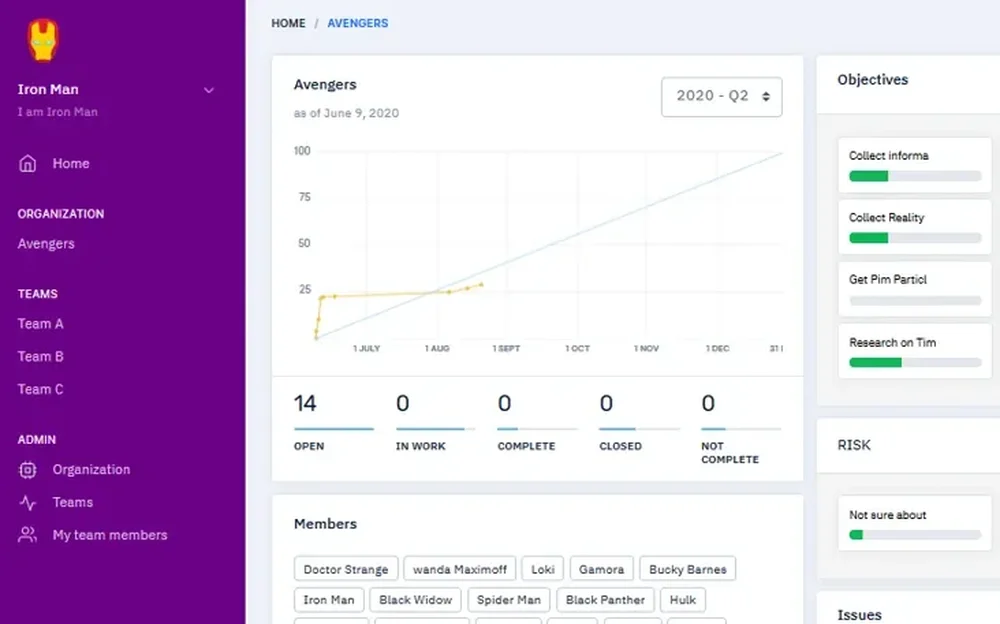Click the Get Pim Particl objective card

click(913, 288)
